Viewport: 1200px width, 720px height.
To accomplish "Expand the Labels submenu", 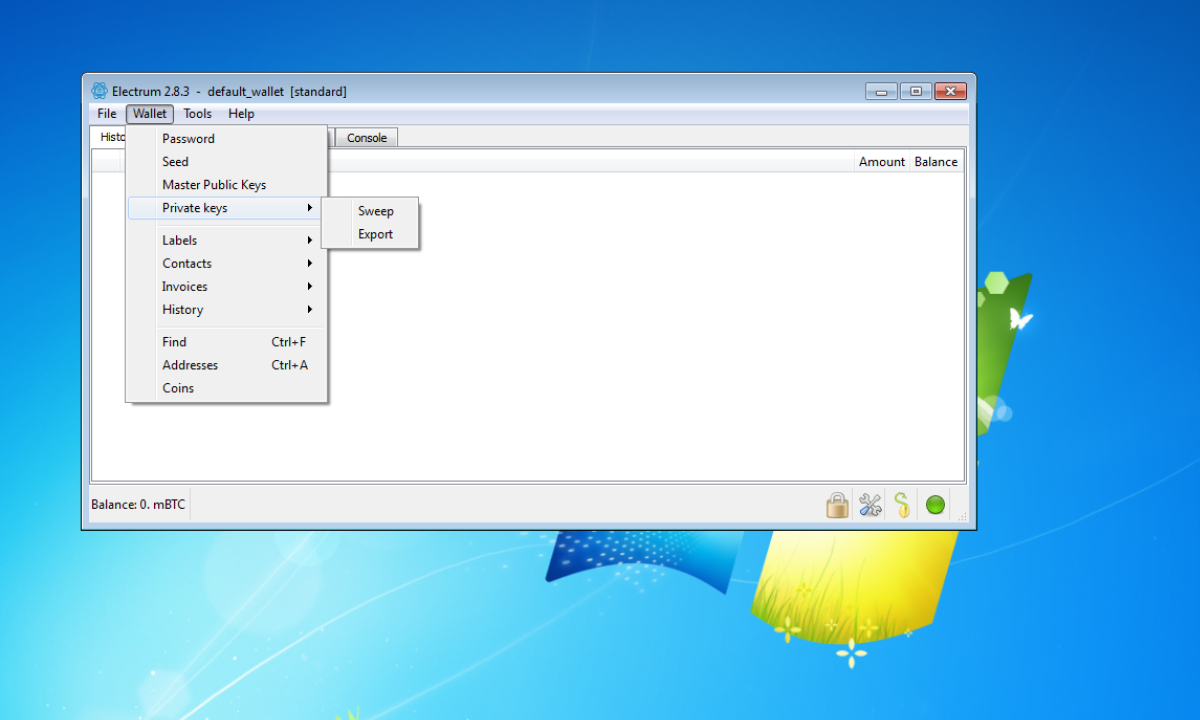I will (x=179, y=240).
